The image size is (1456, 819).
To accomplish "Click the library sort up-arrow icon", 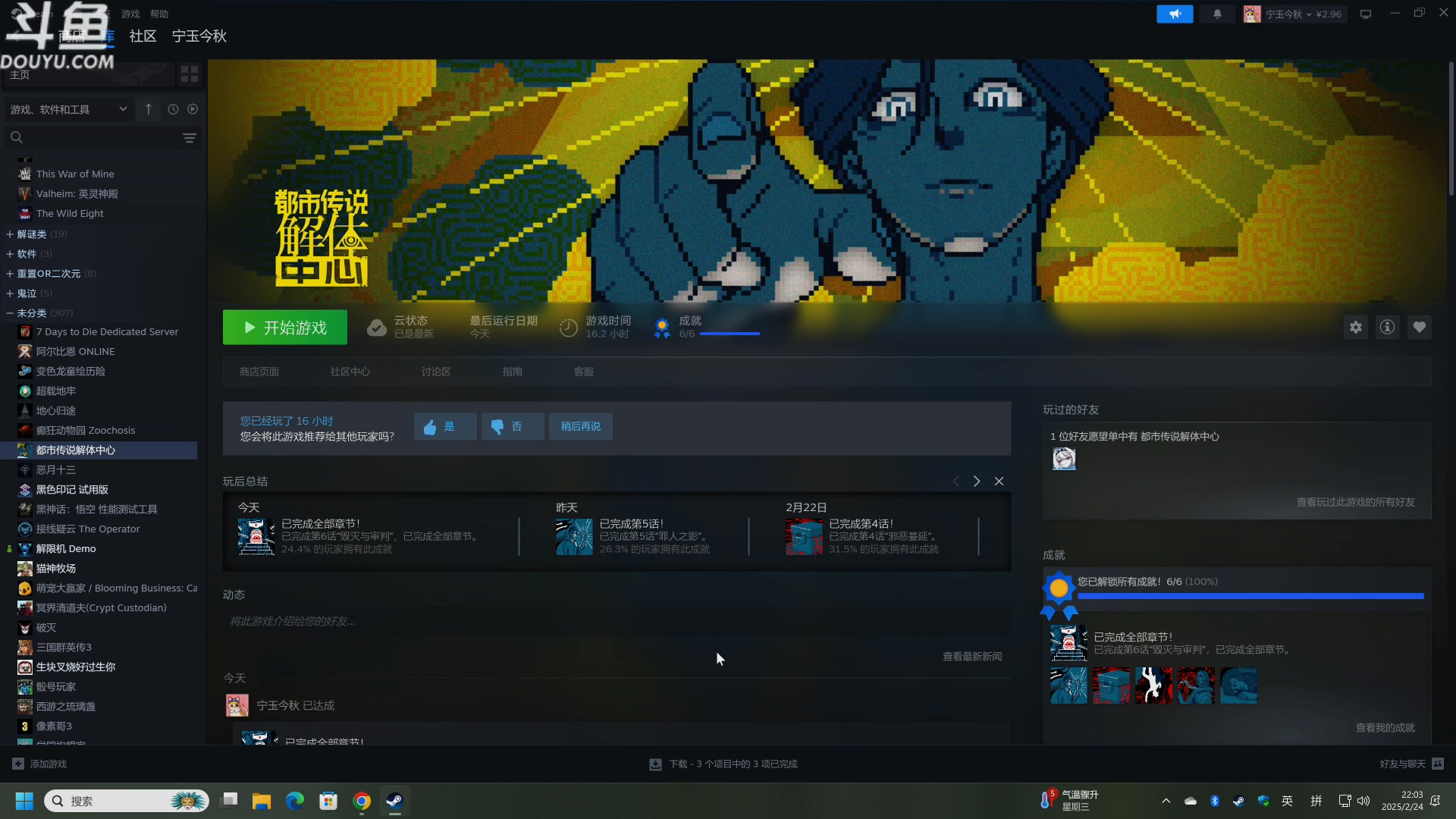I will pyautogui.click(x=149, y=109).
